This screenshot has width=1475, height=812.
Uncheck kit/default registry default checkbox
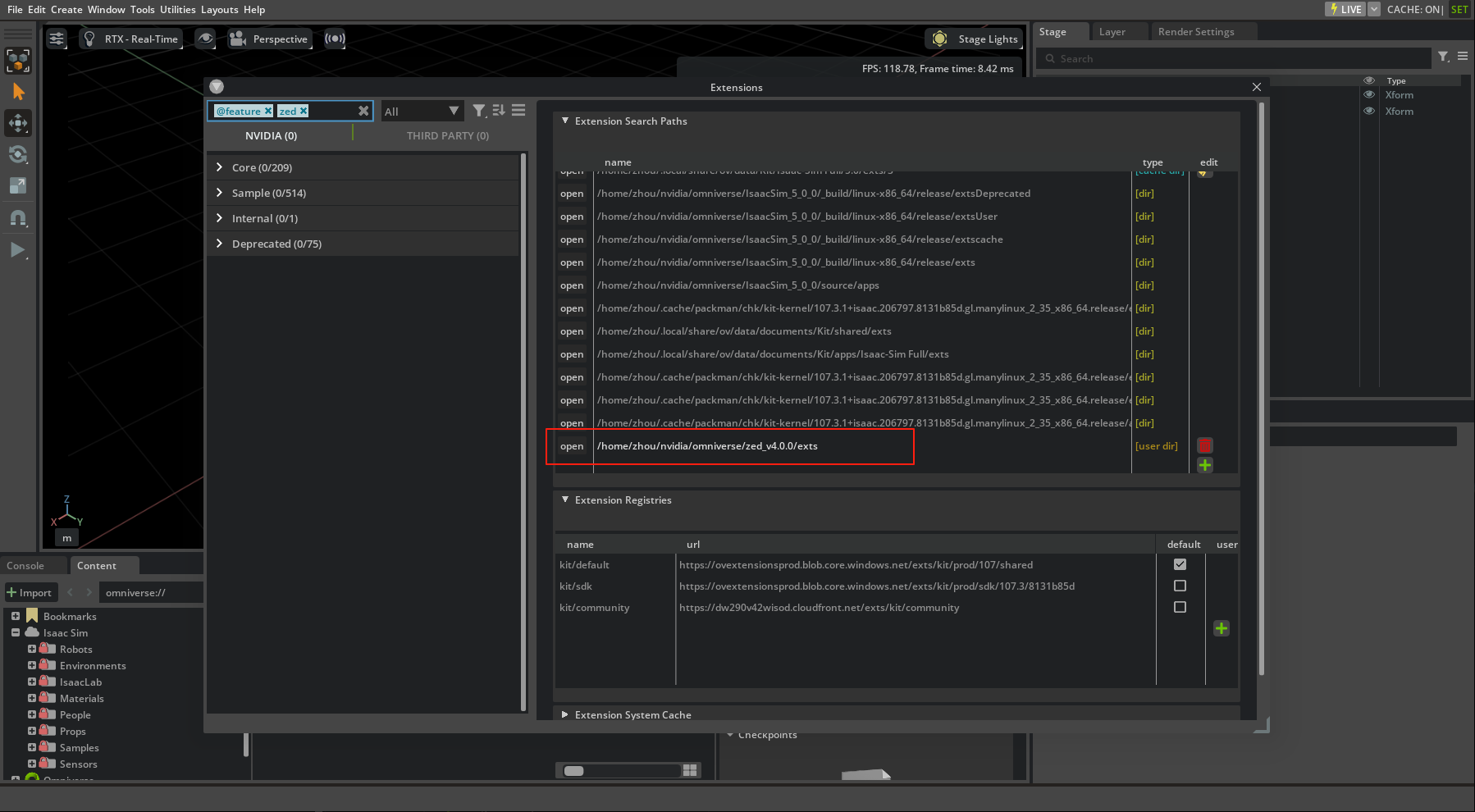coord(1180,564)
